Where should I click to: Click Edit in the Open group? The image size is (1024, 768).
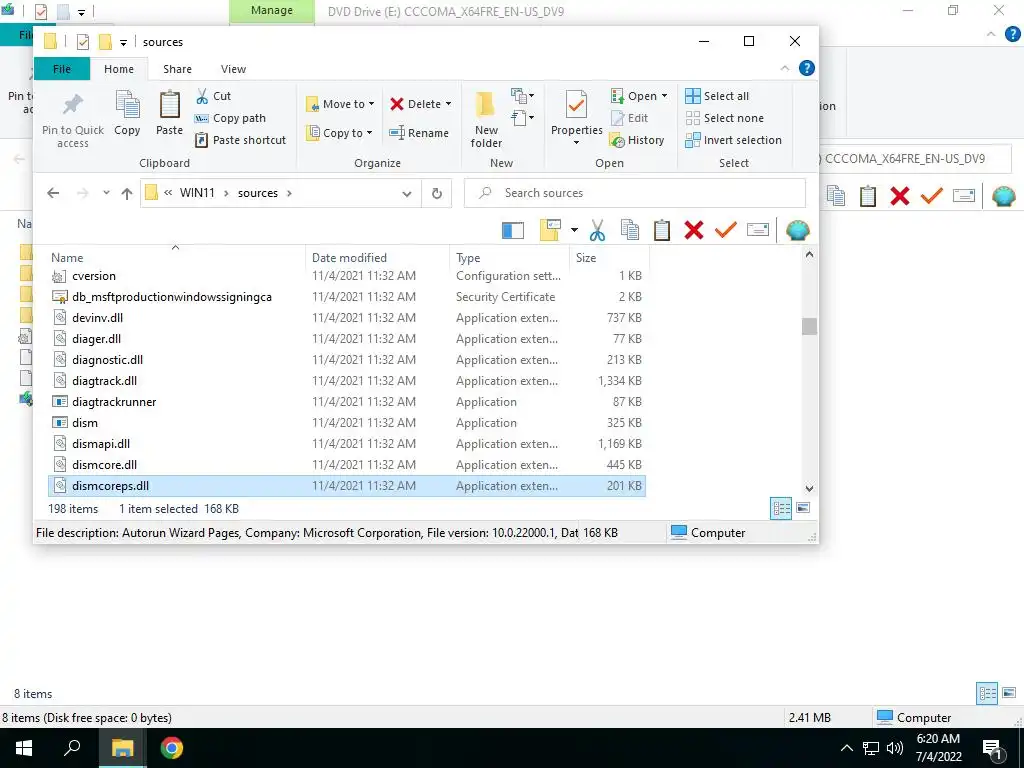[x=630, y=118]
